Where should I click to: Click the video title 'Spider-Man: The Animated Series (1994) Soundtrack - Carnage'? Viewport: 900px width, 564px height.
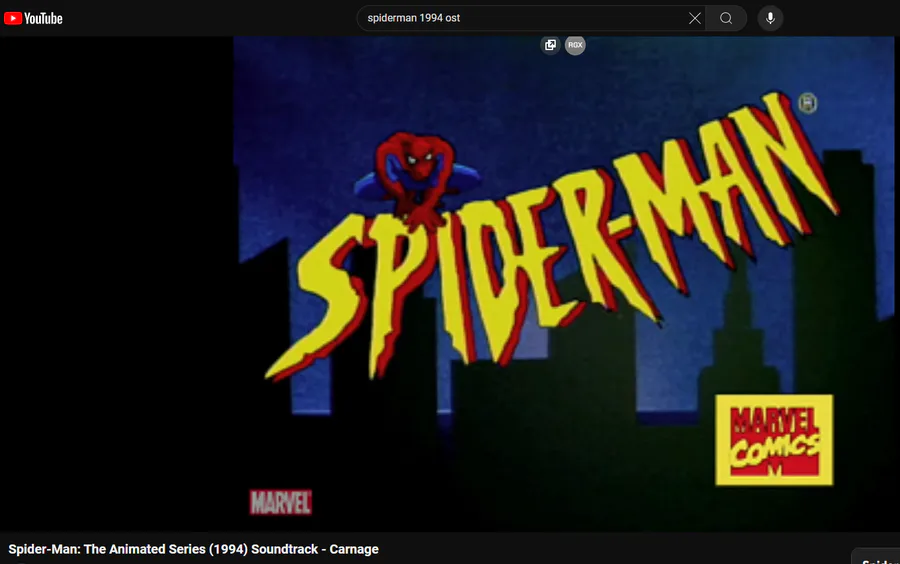click(x=193, y=549)
